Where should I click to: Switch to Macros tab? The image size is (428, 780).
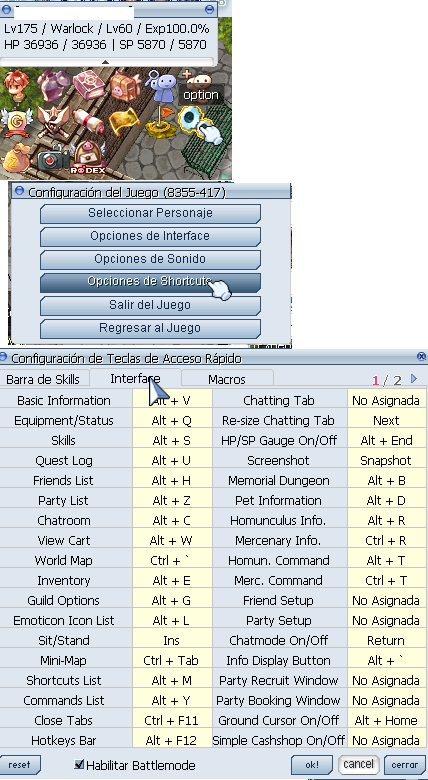point(227,380)
